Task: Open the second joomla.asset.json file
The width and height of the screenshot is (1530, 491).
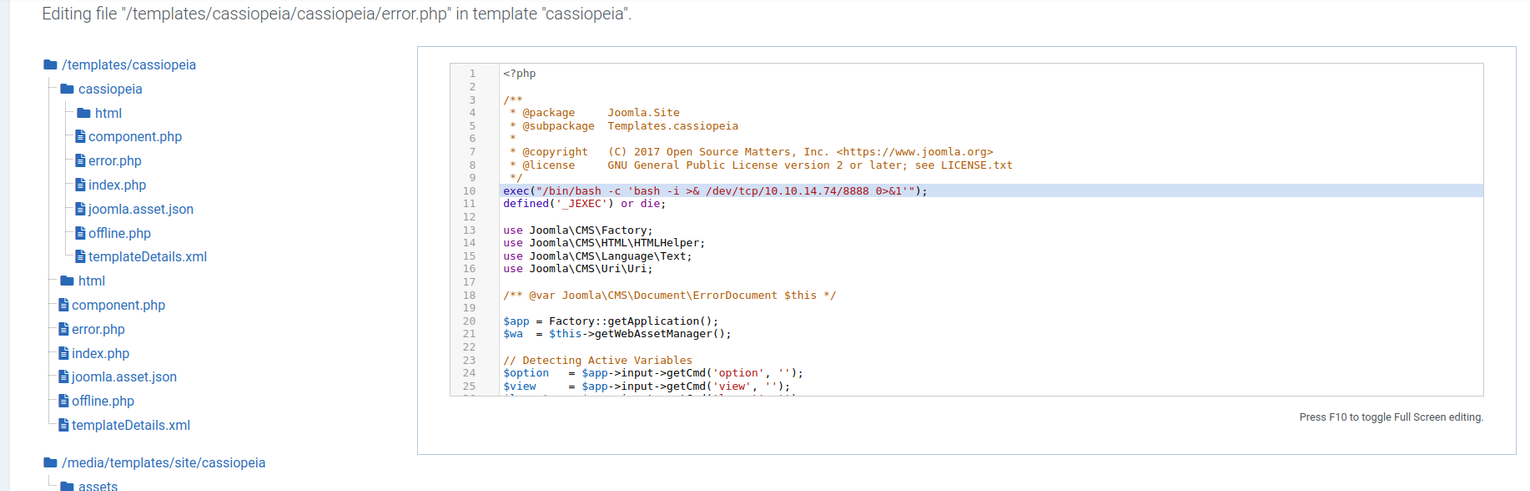Action: [x=124, y=377]
